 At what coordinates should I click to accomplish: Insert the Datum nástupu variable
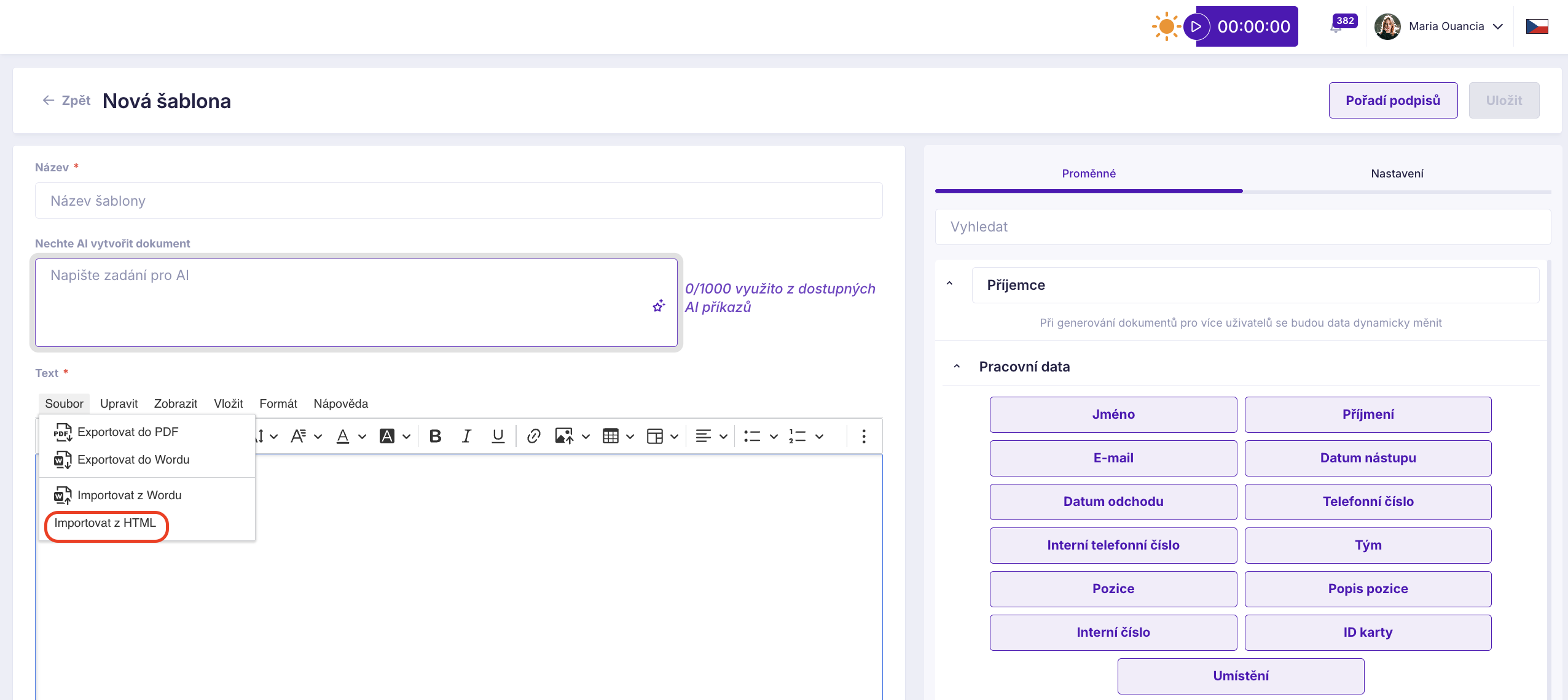click(x=1368, y=458)
